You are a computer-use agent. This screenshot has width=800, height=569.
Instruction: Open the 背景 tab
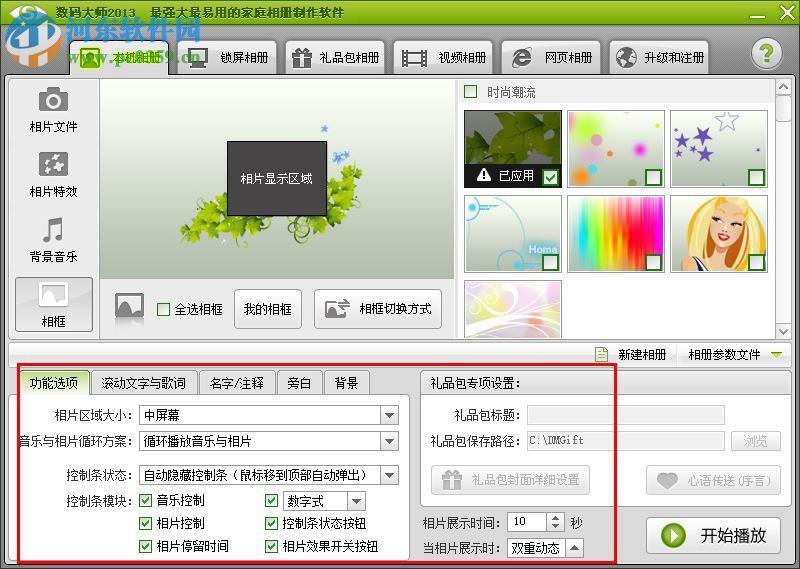(346, 383)
